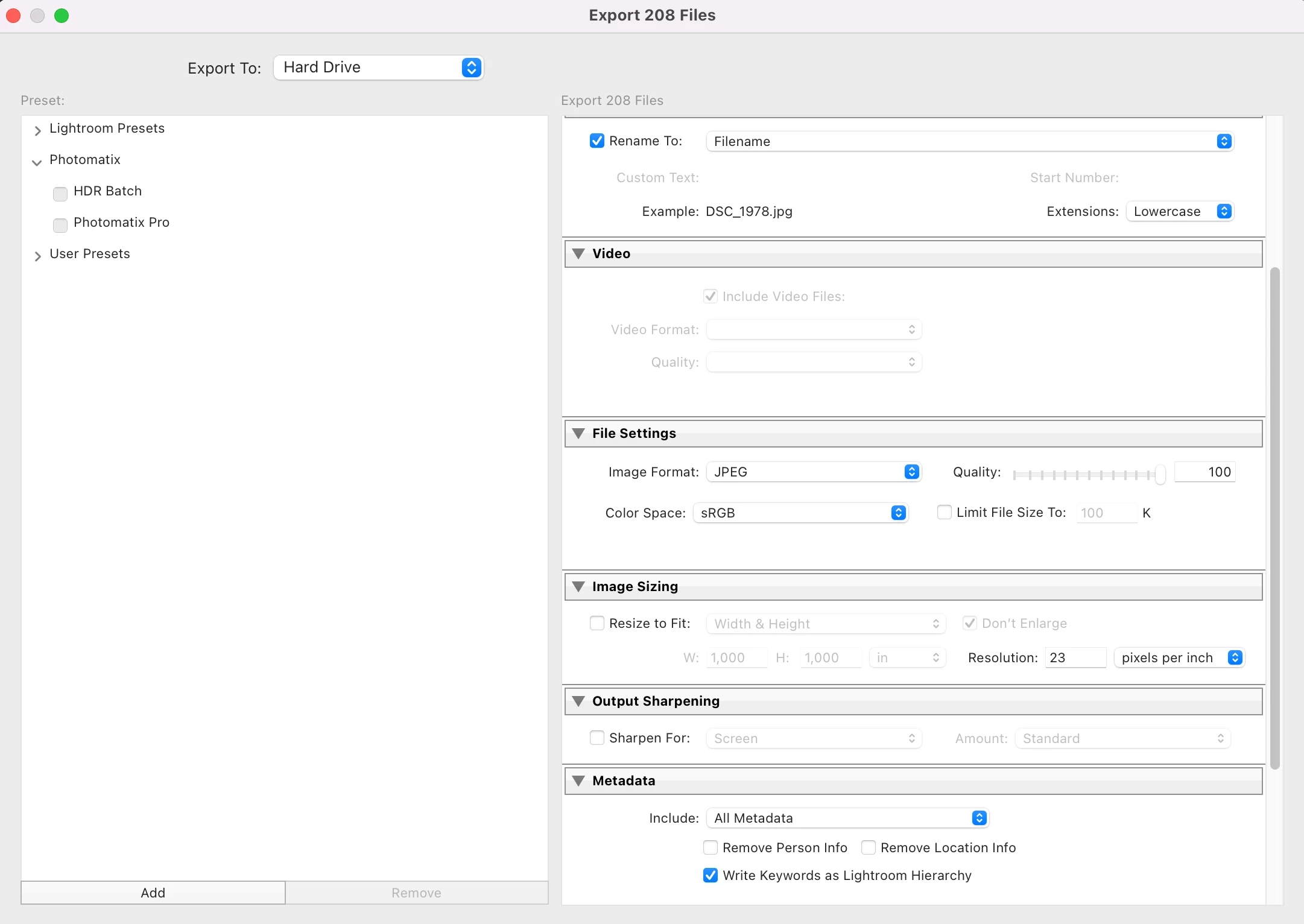
Task: Open the Image Format JPEG dropdown
Action: click(x=813, y=472)
